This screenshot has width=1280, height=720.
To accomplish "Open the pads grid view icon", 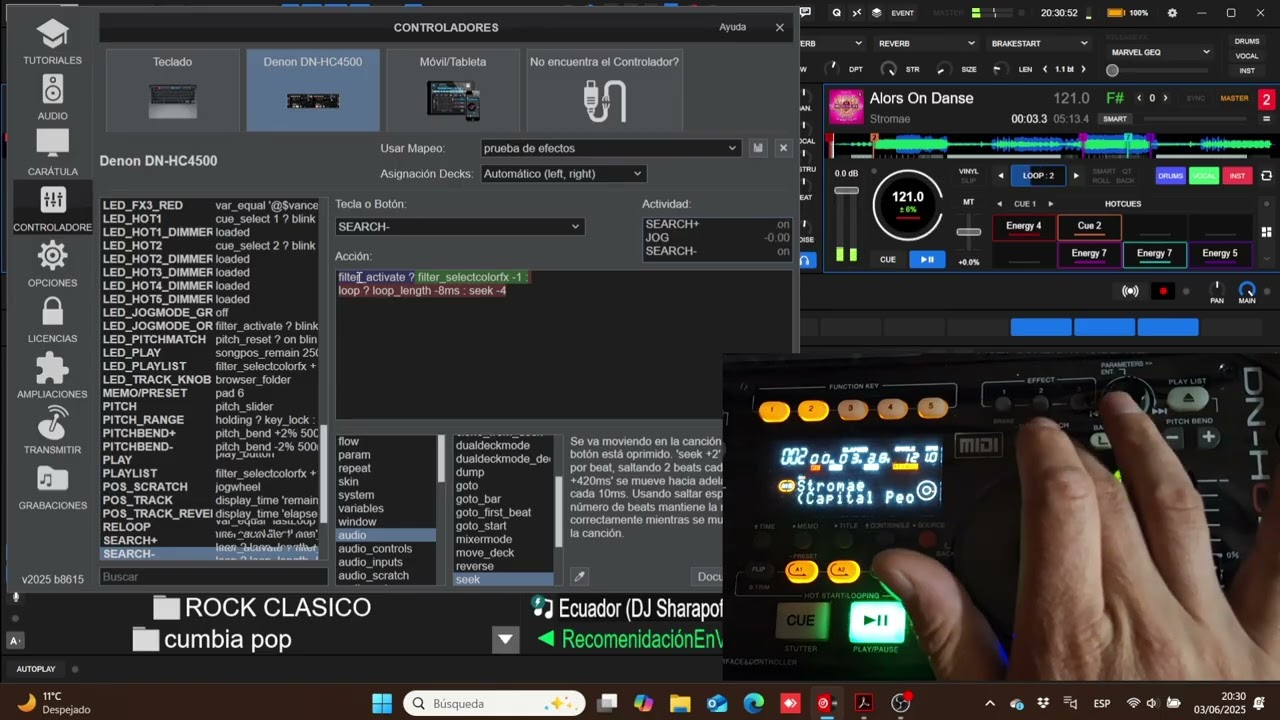I will 1267,232.
